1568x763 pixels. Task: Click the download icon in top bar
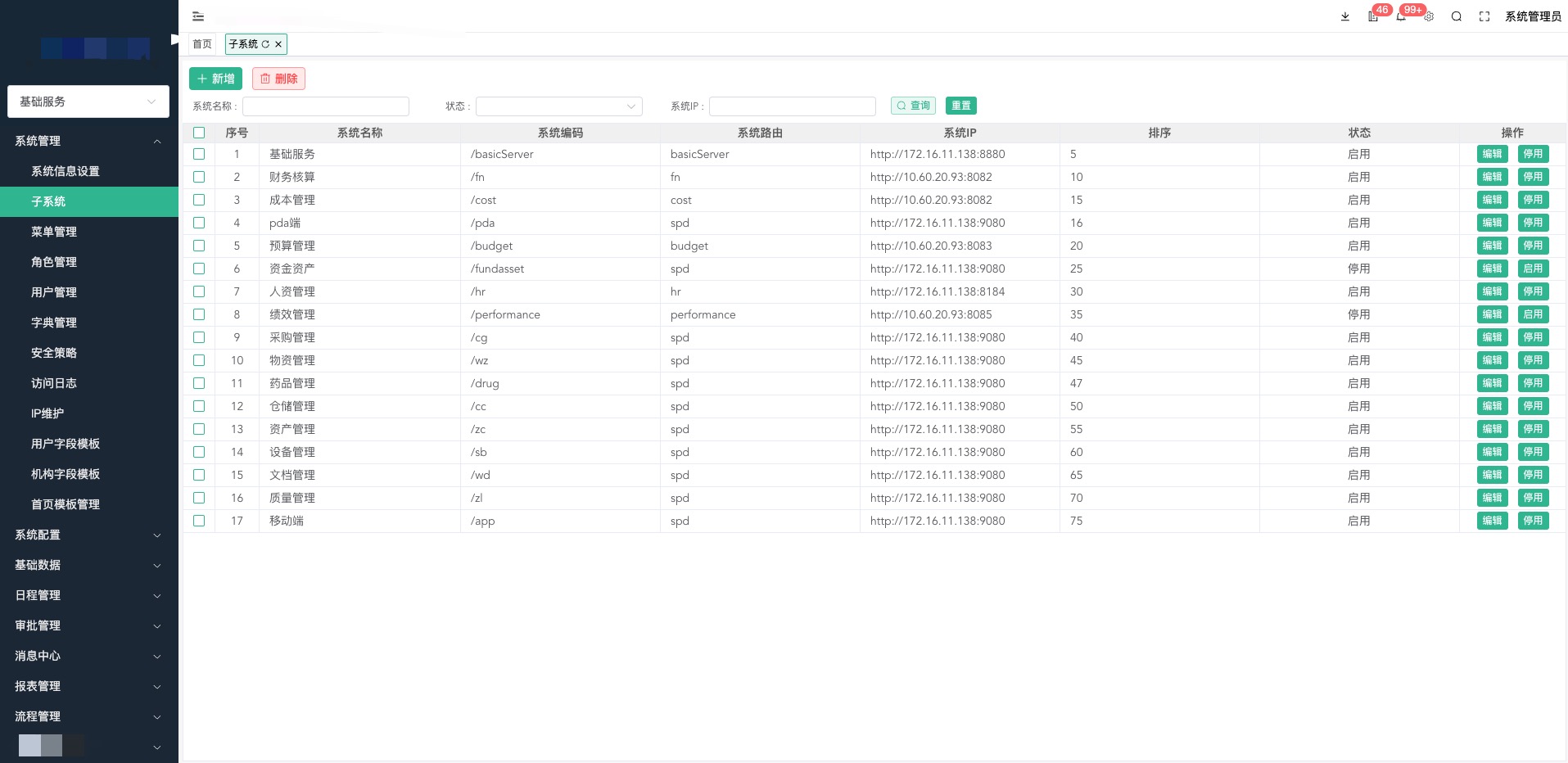click(1345, 16)
